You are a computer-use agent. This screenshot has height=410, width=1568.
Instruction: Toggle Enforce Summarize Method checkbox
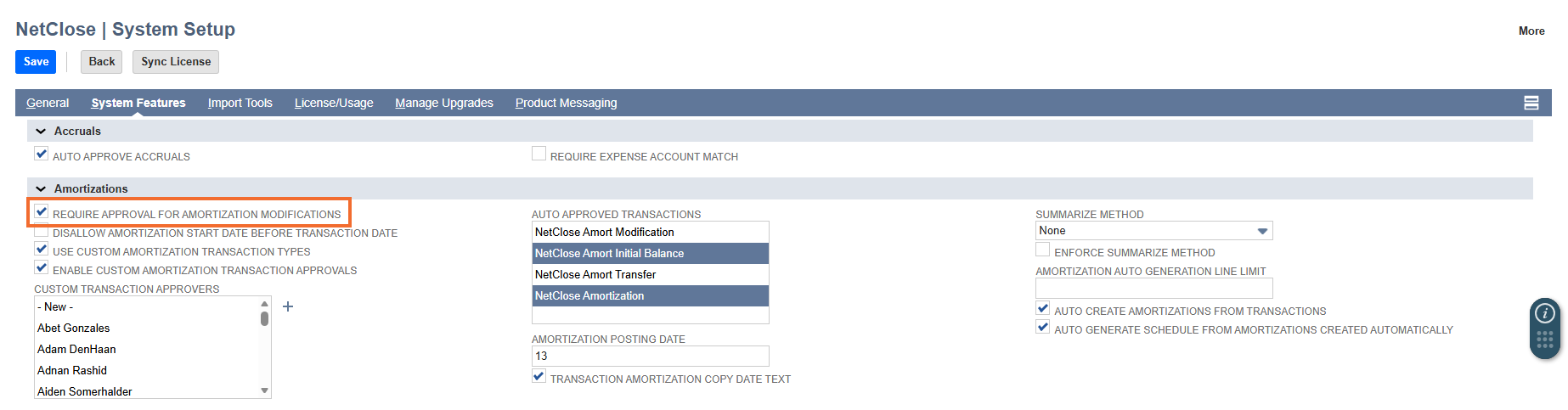pyautogui.click(x=1042, y=250)
